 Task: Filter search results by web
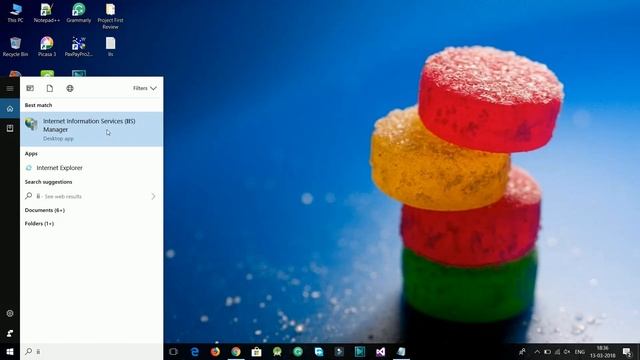pos(70,88)
